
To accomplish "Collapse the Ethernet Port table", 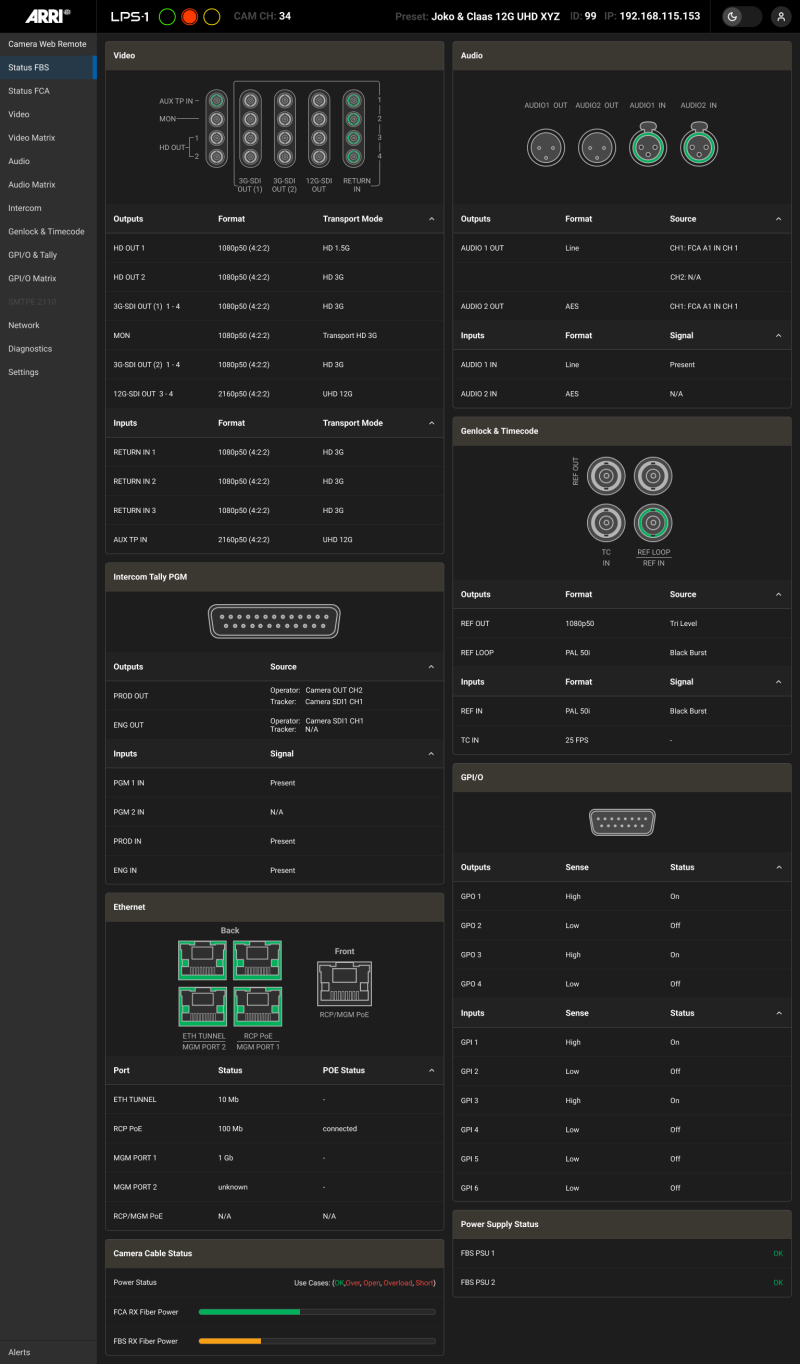I will pos(432,1070).
